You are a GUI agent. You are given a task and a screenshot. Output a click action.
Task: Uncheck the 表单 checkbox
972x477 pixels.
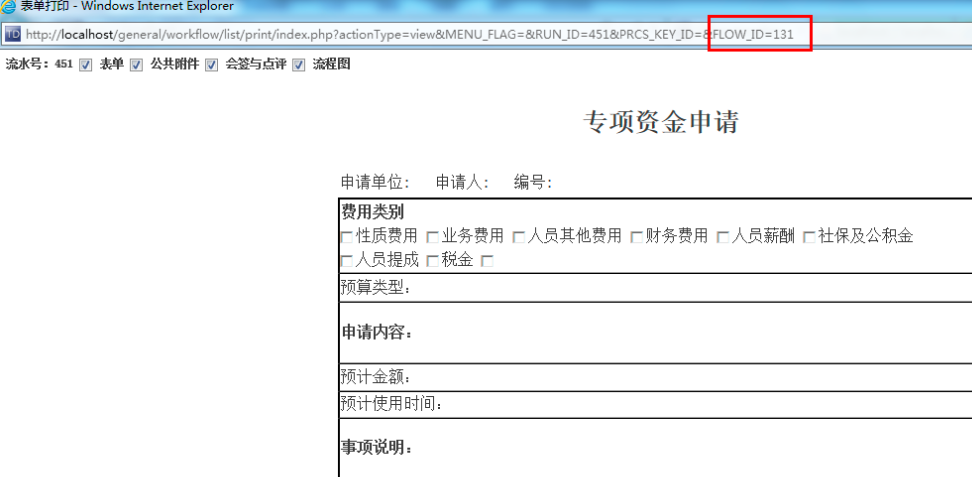point(86,65)
